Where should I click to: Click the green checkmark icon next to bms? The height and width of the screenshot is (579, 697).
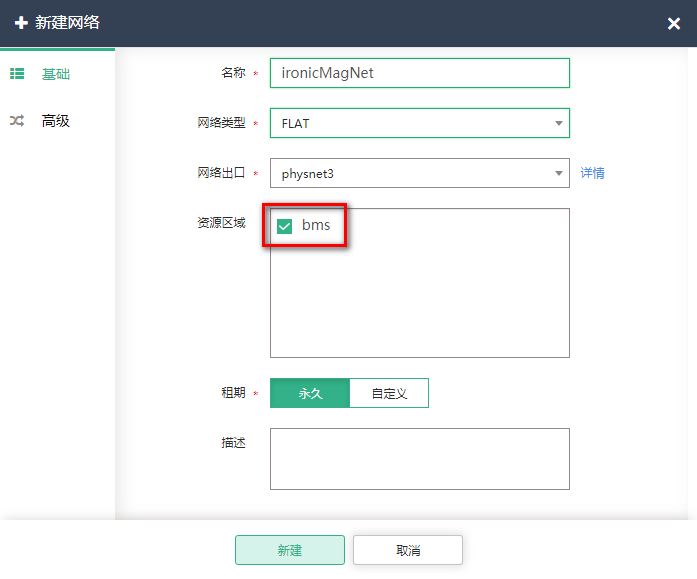[x=284, y=226]
